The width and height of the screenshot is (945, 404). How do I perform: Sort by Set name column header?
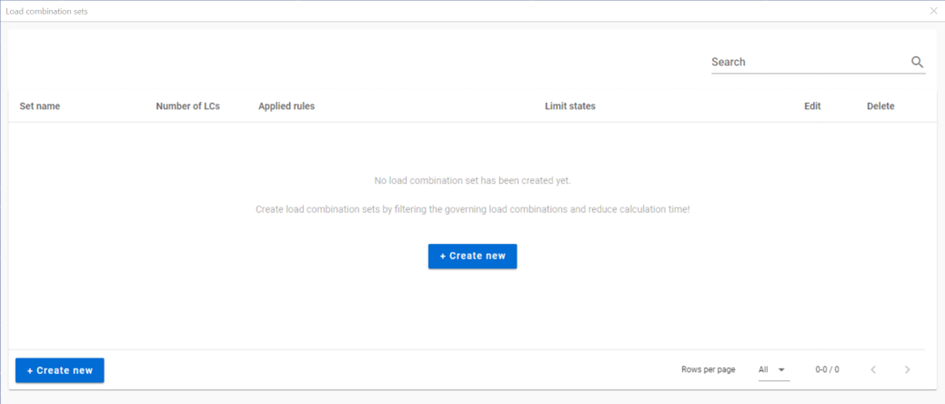40,106
